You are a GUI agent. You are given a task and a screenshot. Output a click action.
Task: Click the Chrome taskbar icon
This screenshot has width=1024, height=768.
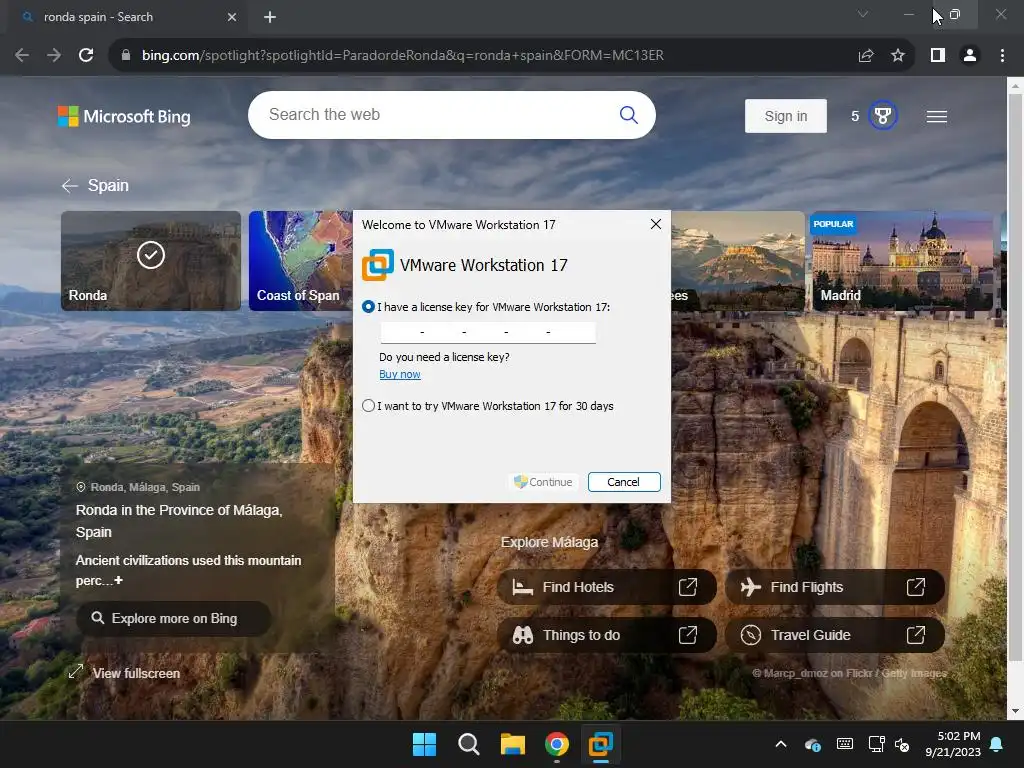pos(556,744)
